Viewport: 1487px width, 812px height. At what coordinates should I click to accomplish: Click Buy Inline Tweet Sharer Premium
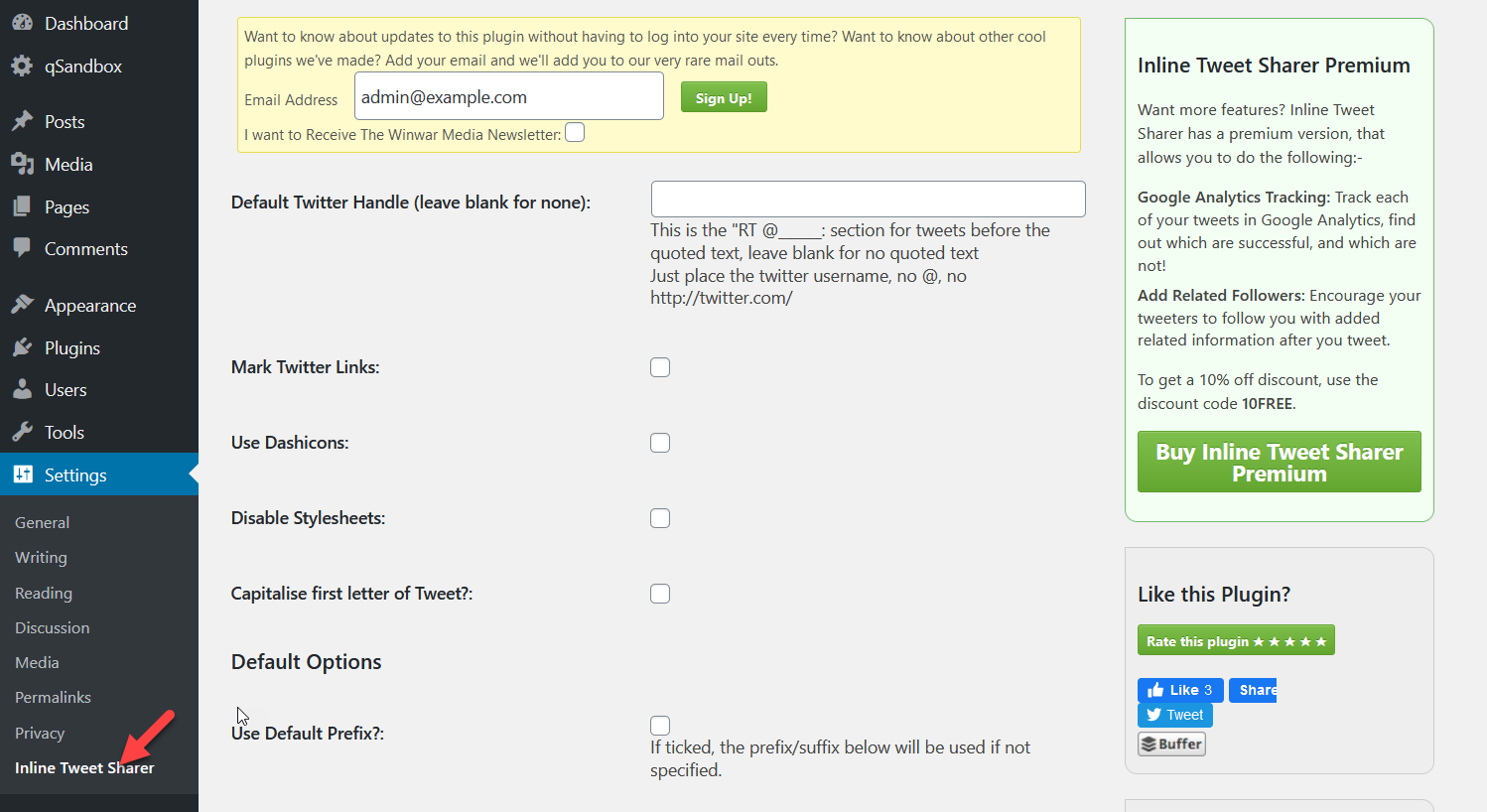[x=1279, y=462]
